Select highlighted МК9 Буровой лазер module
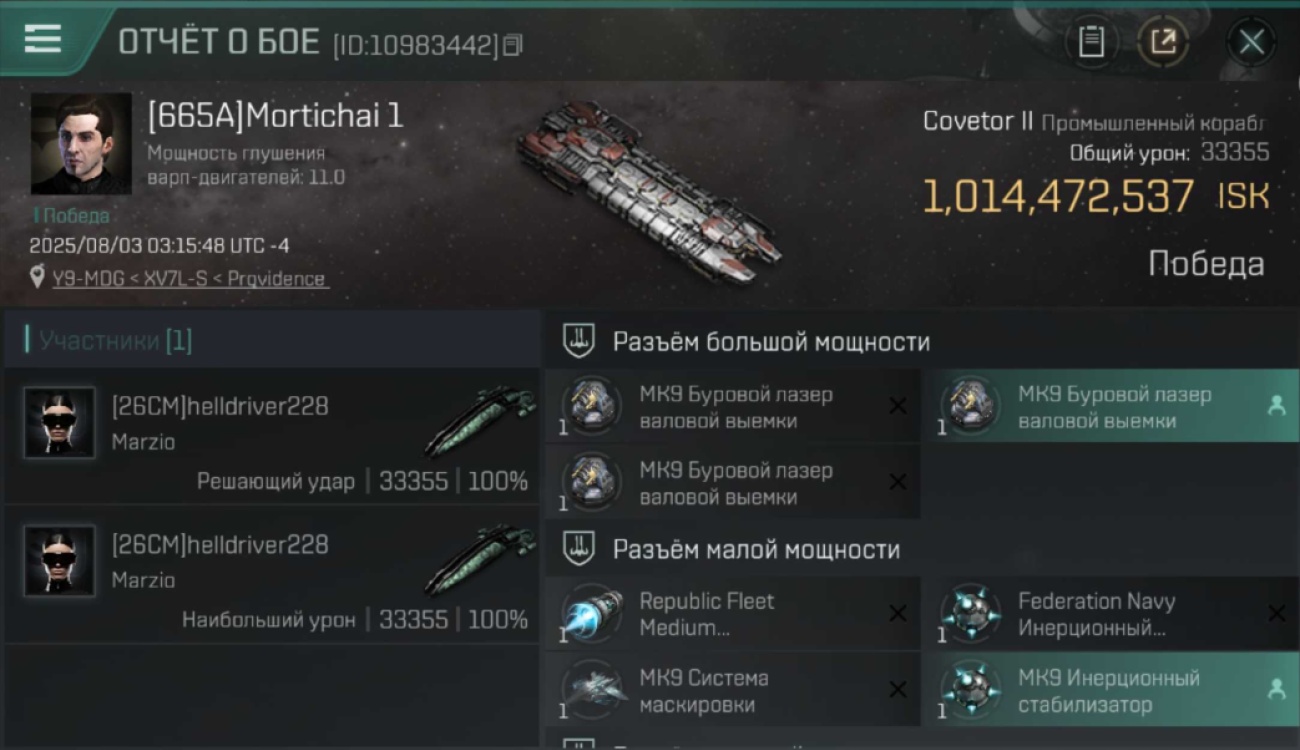Image resolution: width=1300 pixels, height=750 pixels. tap(1110, 407)
